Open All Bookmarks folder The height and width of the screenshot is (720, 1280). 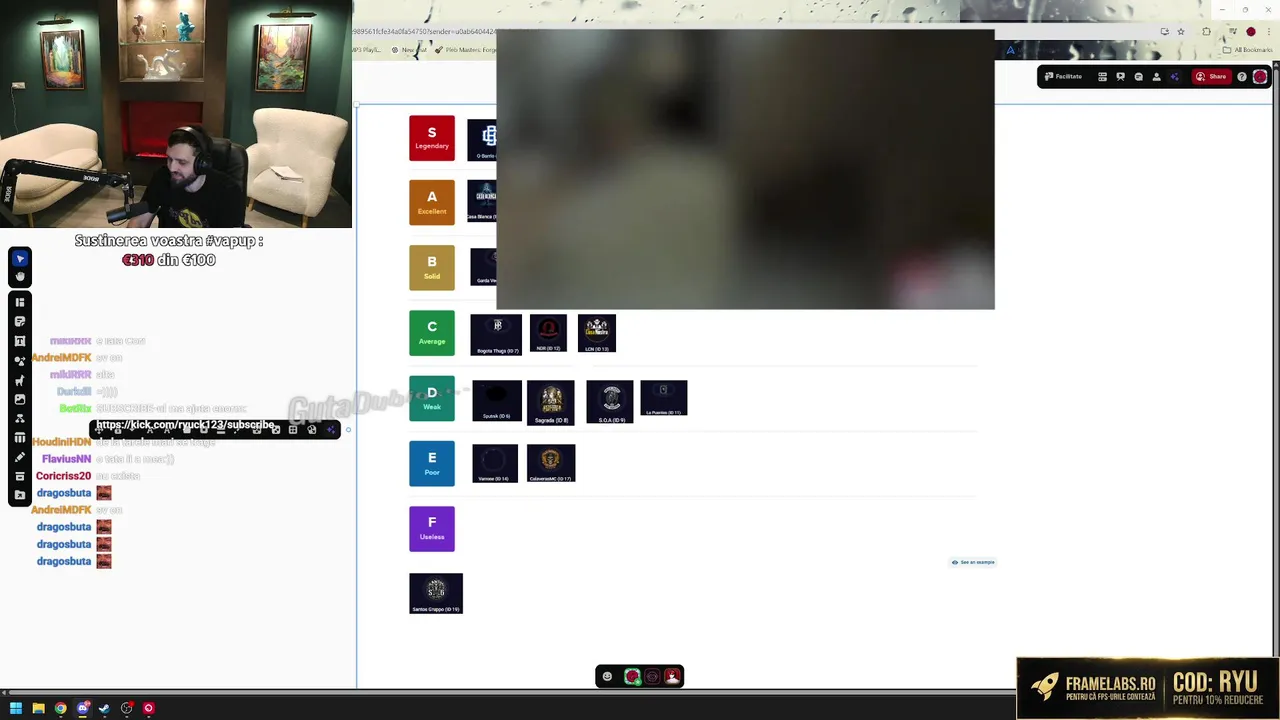pyautogui.click(x=1249, y=50)
